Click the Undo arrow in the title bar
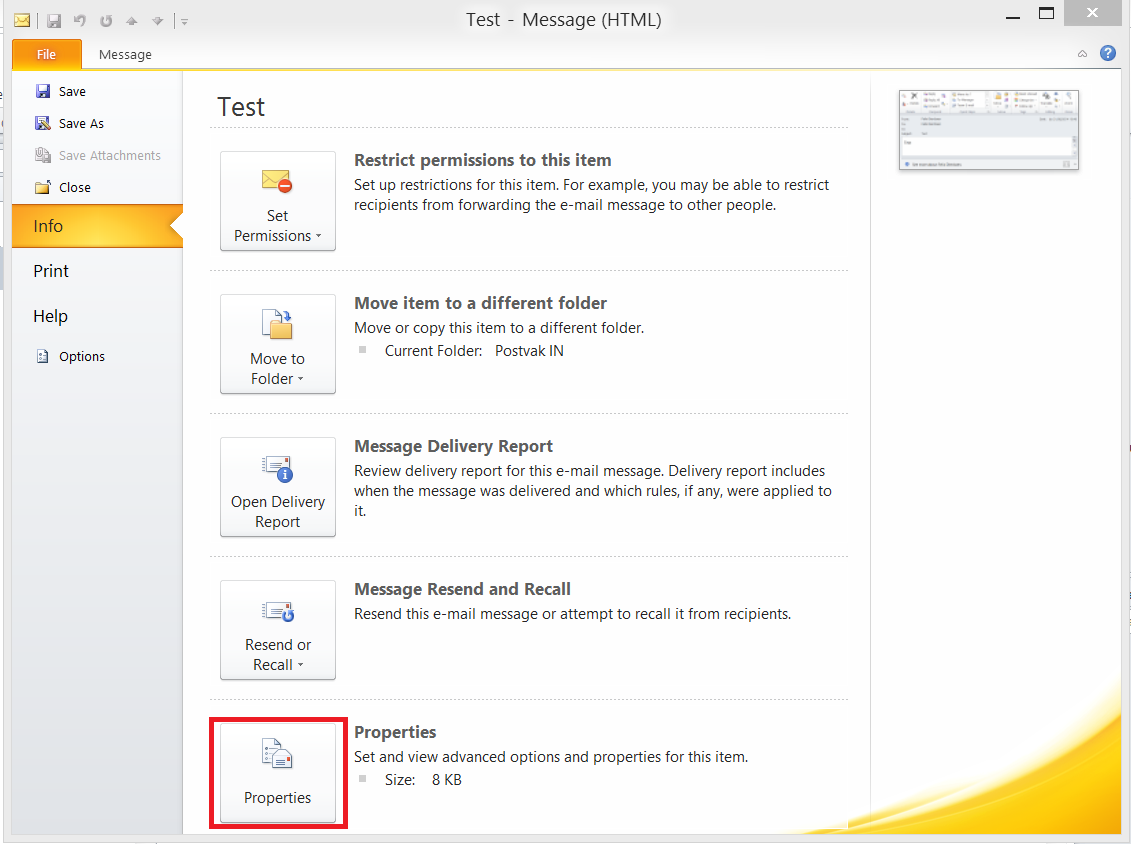The width and height of the screenshot is (1131, 844). tap(80, 20)
